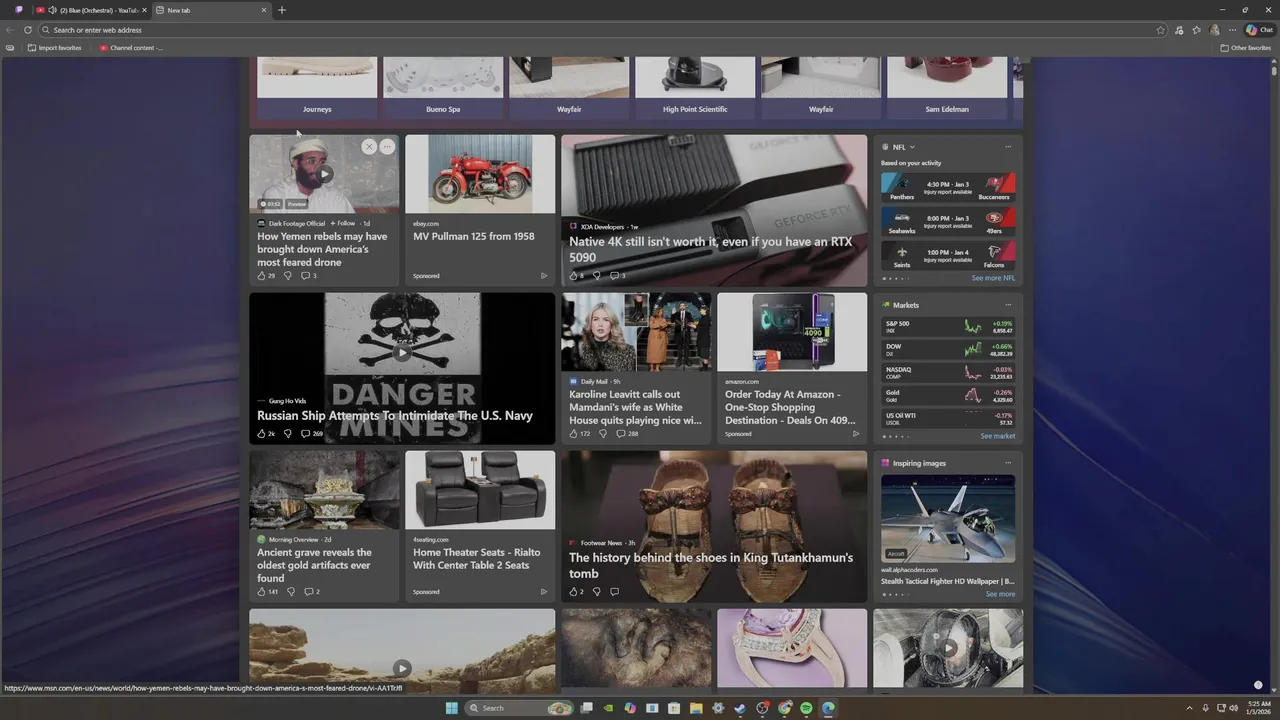Open Ancient grave gold artifacts article
The image size is (1280, 720).
tap(314, 565)
